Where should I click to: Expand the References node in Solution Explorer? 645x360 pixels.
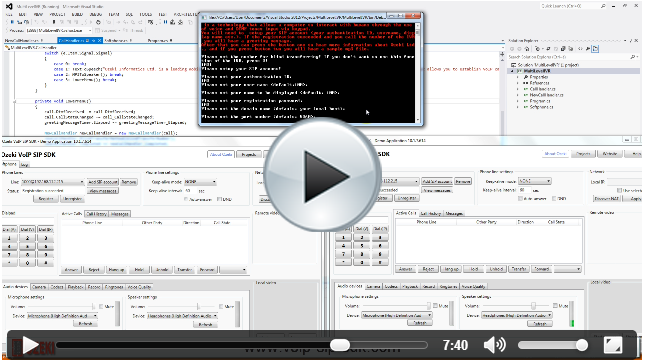pos(518,83)
